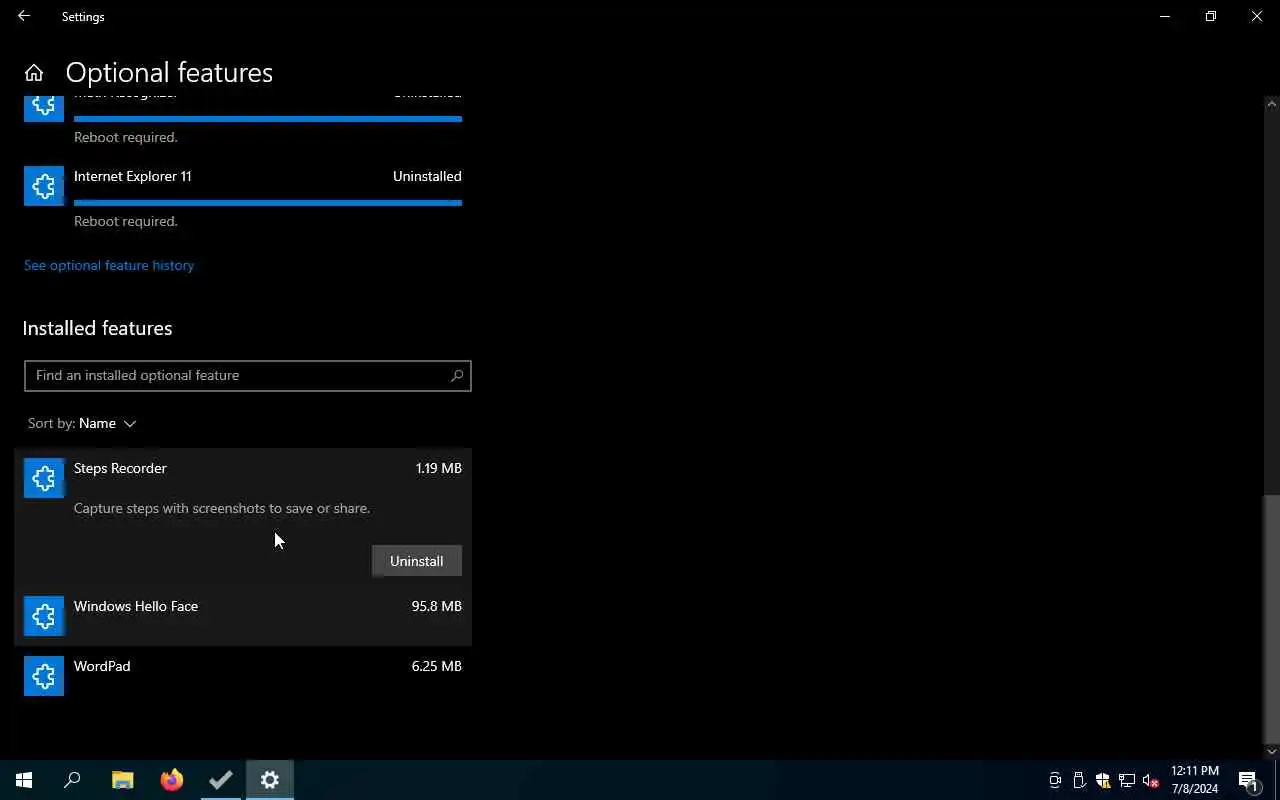Viewport: 1280px width, 800px height.
Task: Select the Windows Hello Face row
Action: 244,616
